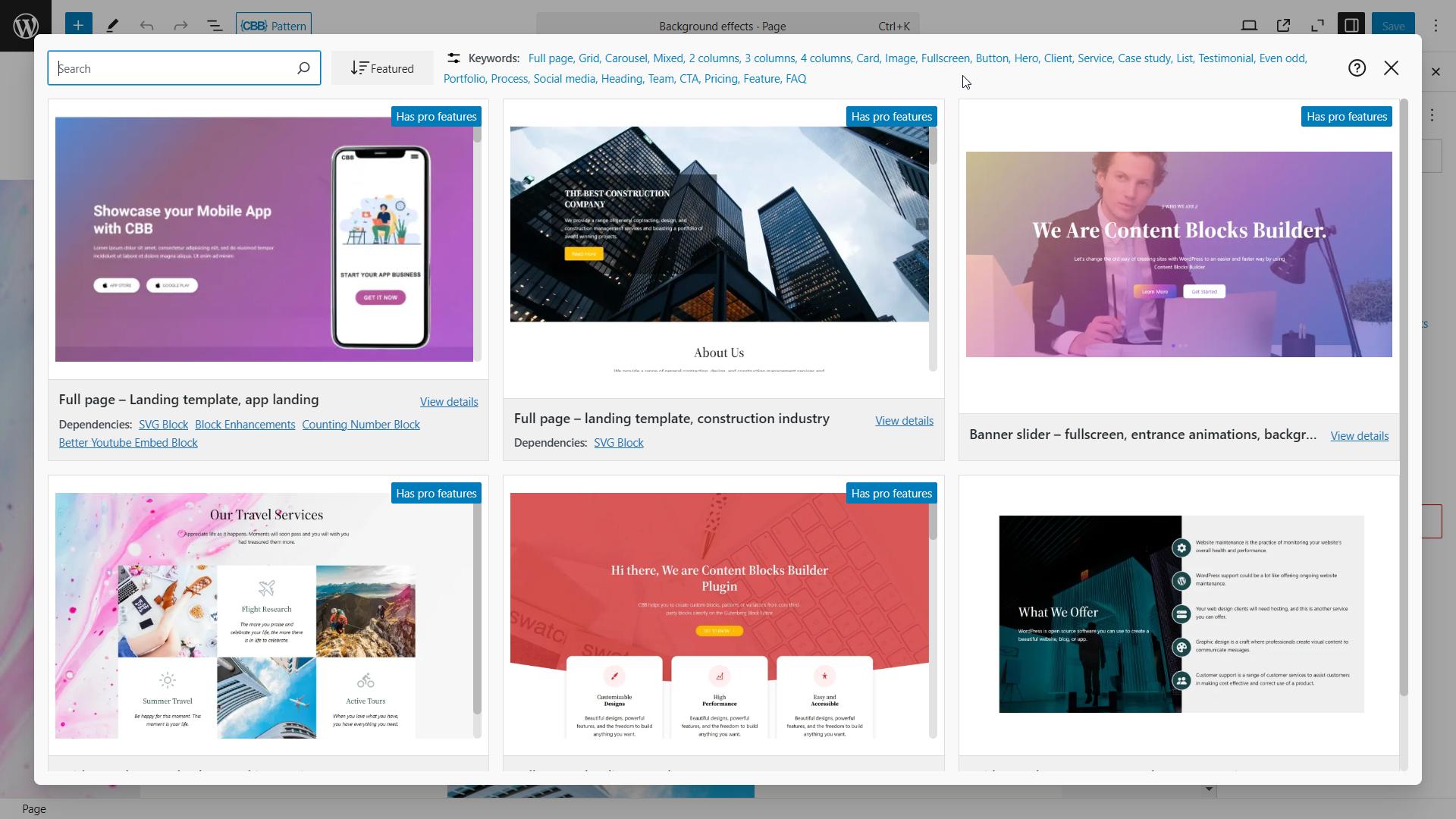Click the help question mark icon
The width and height of the screenshot is (1456, 819).
coord(1357,68)
